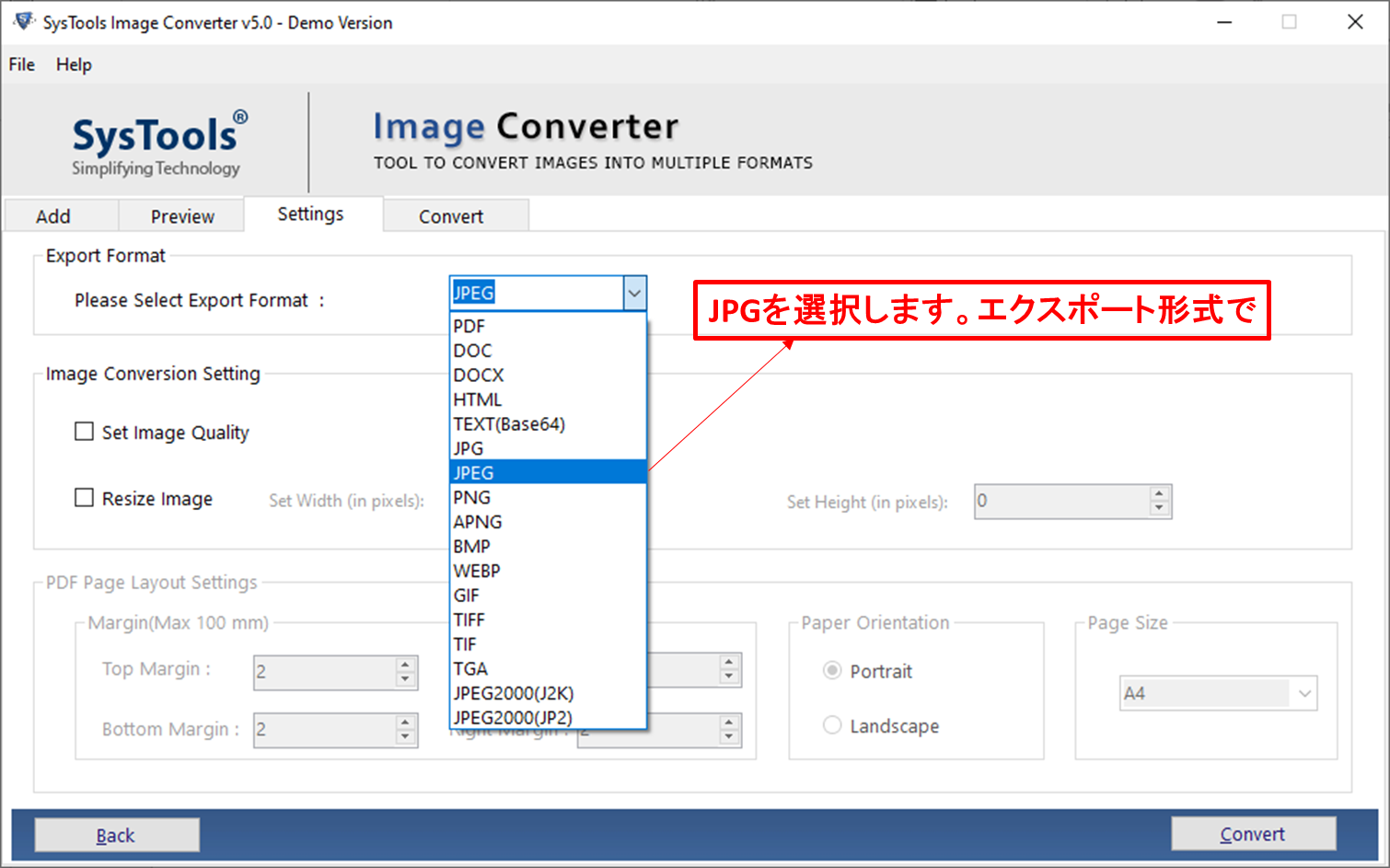Collapse the Export Format dropdown arrow

tap(634, 293)
